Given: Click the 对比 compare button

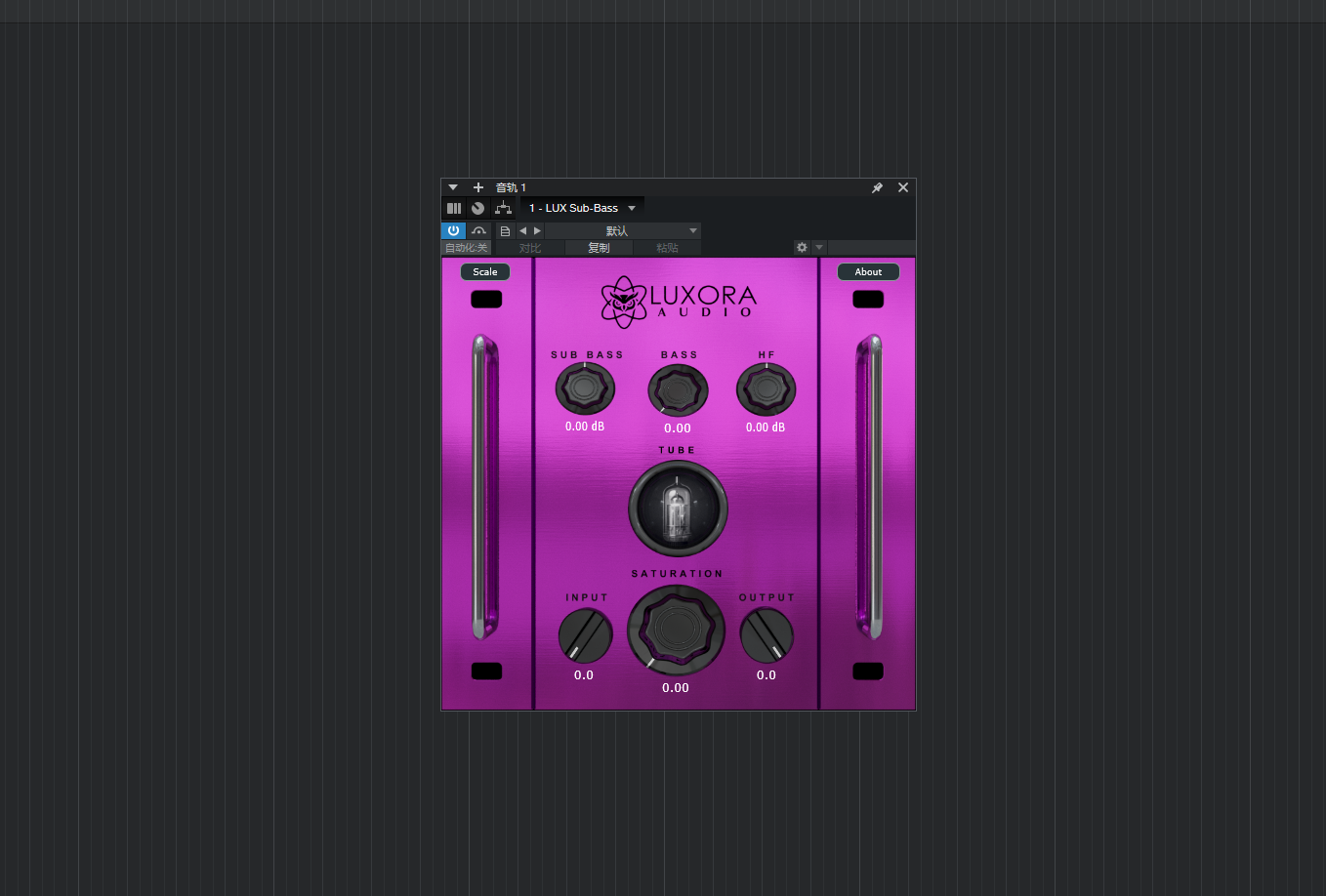Looking at the screenshot, I should (x=530, y=248).
